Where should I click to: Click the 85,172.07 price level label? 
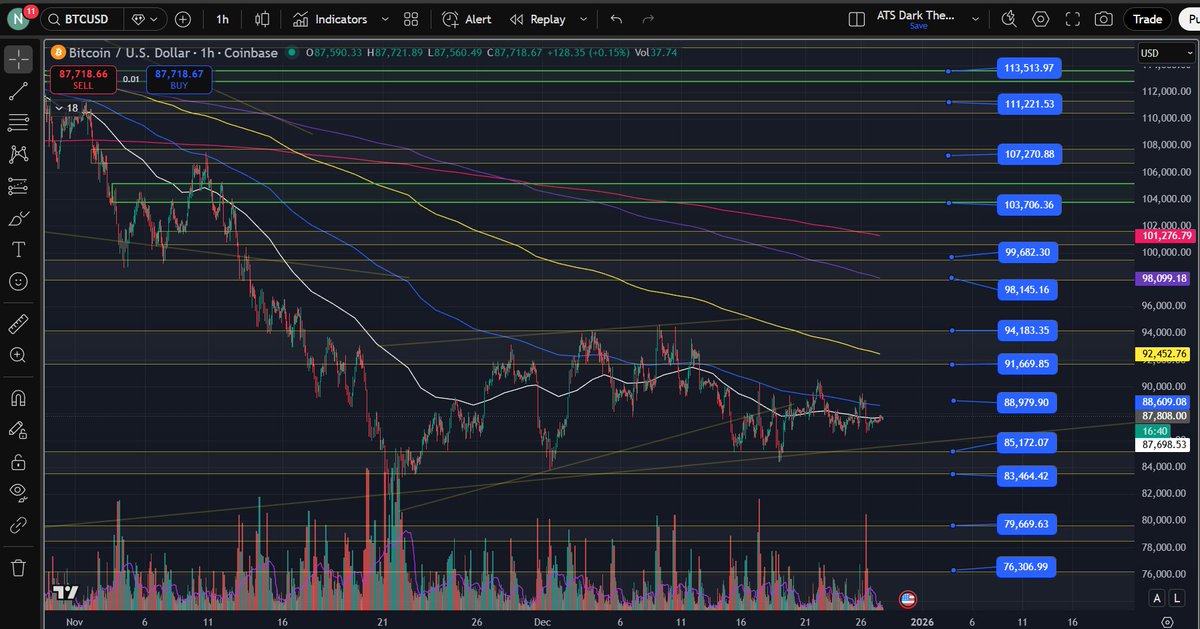point(1027,442)
